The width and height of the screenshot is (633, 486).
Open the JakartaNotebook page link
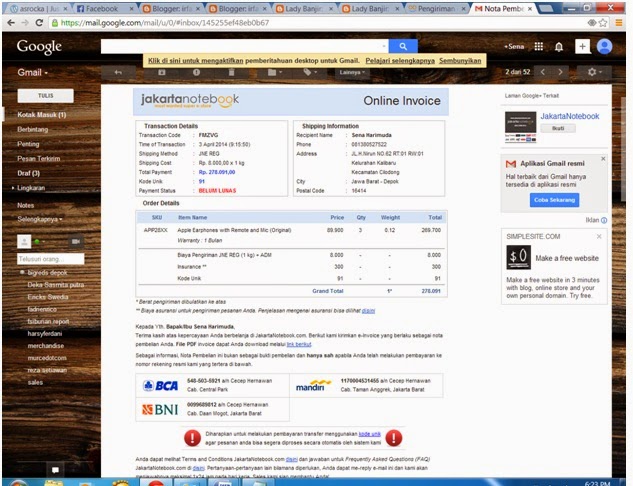click(570, 116)
